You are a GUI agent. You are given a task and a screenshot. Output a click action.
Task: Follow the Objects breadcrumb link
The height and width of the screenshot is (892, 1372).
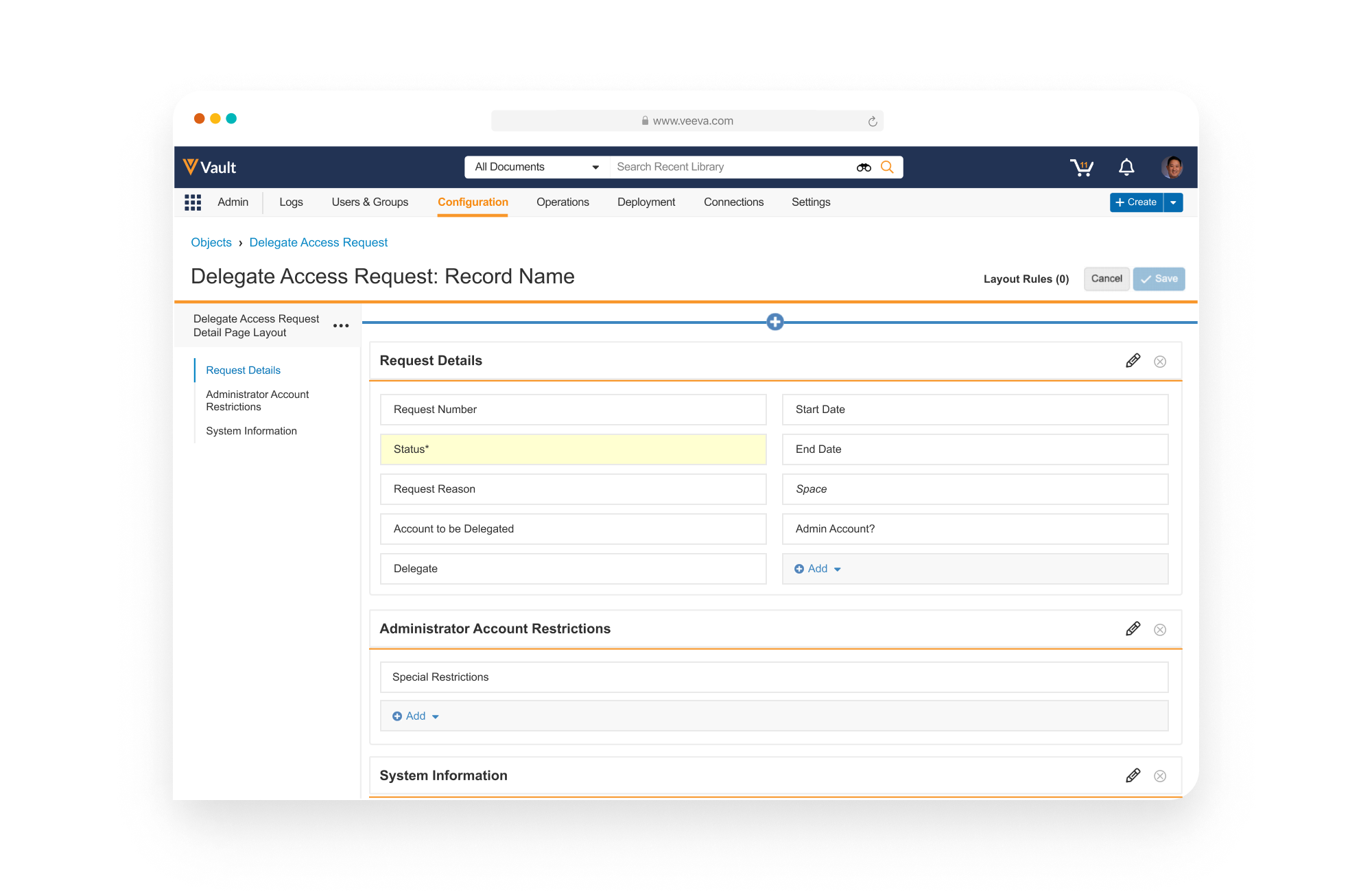click(211, 243)
